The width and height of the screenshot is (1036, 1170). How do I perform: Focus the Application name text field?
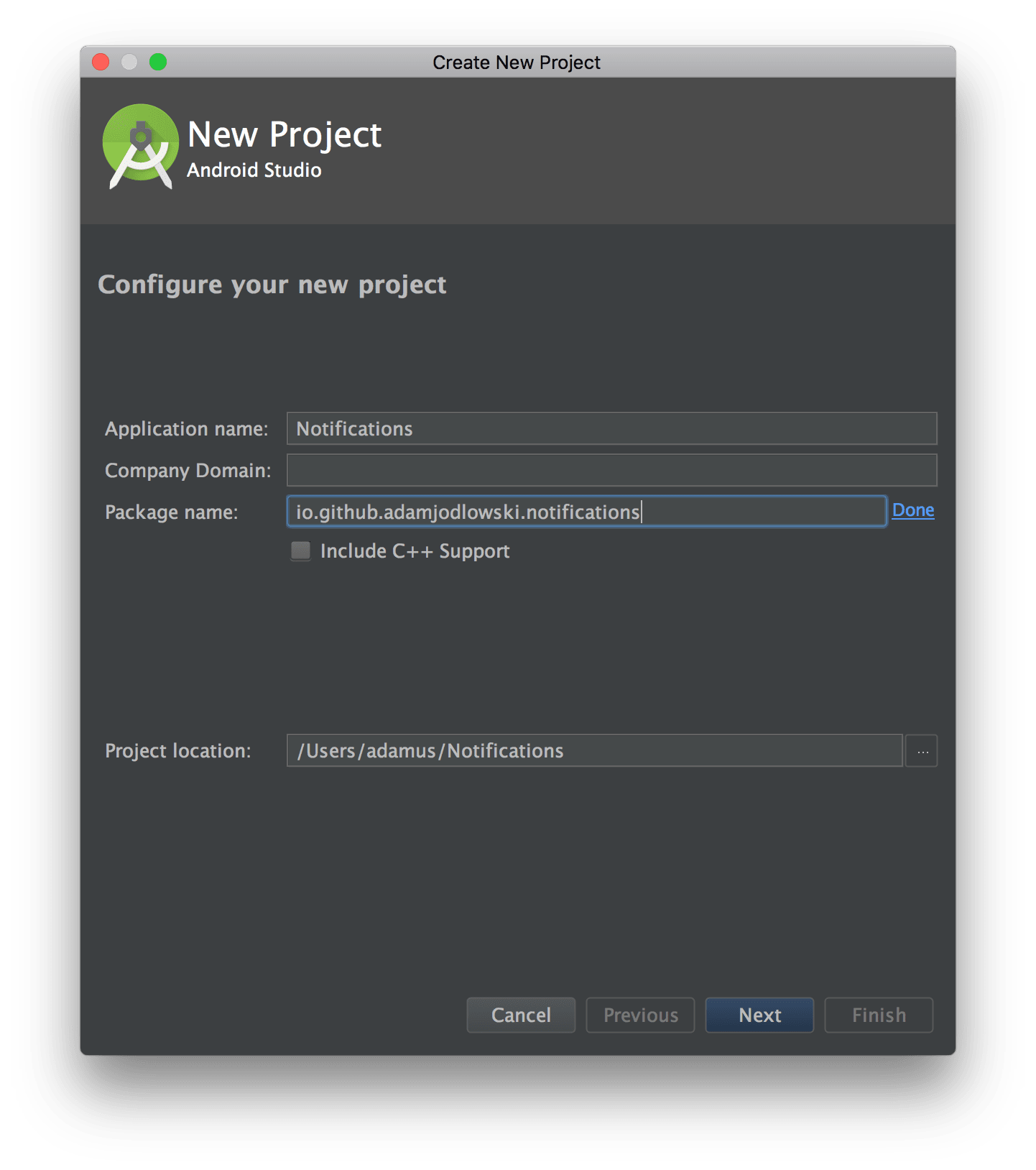pos(611,429)
